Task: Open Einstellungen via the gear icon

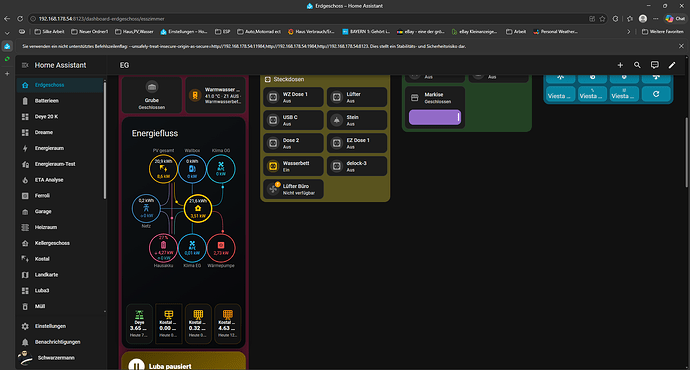Action: tap(25, 326)
